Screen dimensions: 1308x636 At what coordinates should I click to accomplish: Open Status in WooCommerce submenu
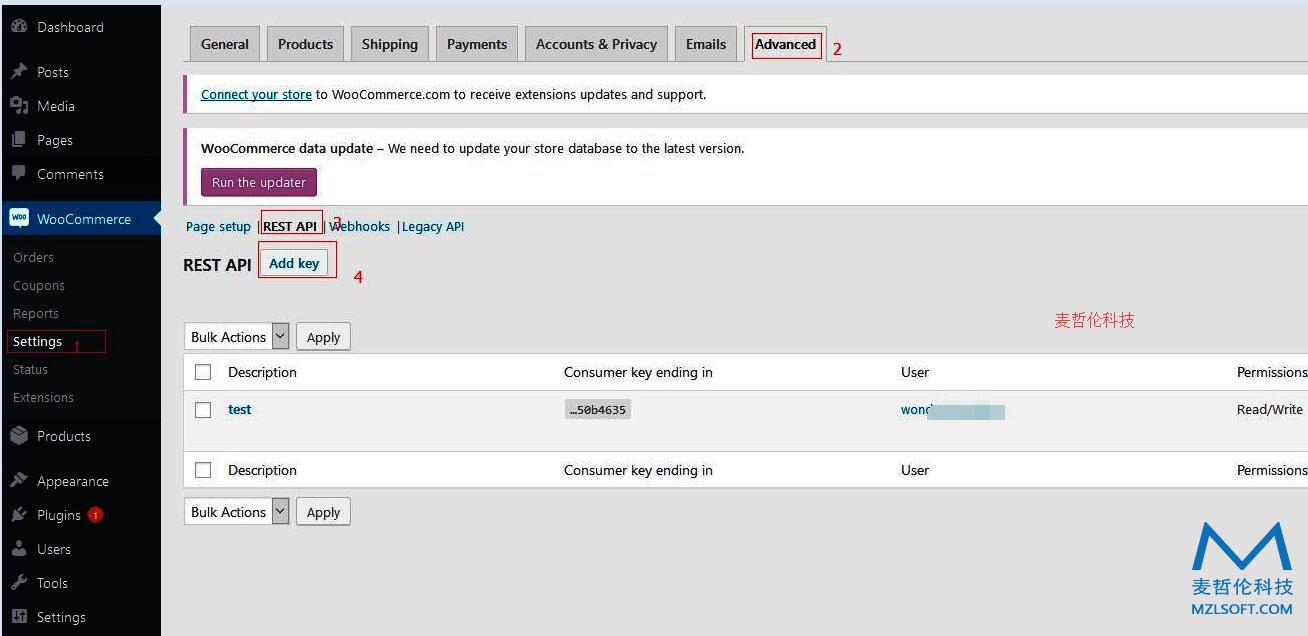31,369
